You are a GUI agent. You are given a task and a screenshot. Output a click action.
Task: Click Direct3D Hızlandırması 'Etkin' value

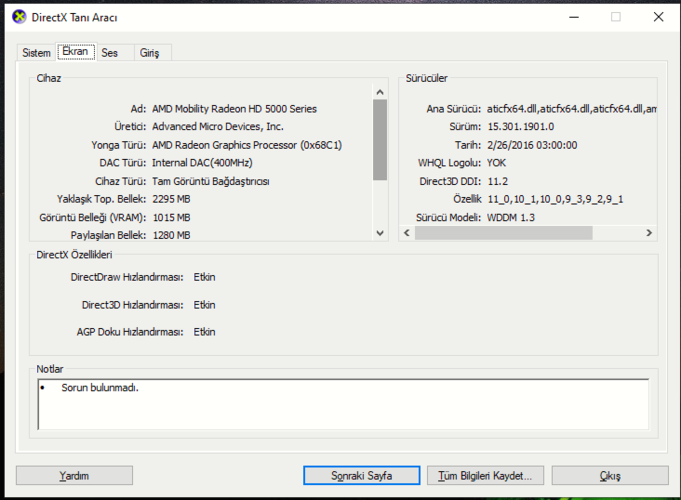tap(204, 305)
